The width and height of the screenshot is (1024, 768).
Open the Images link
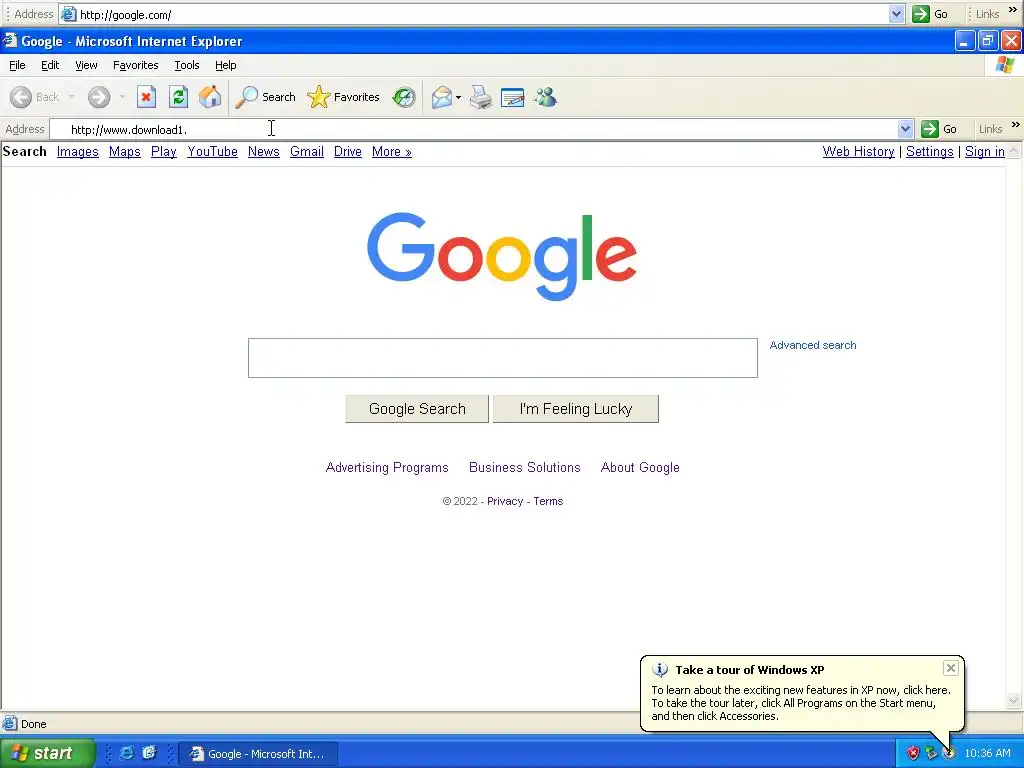tap(78, 152)
